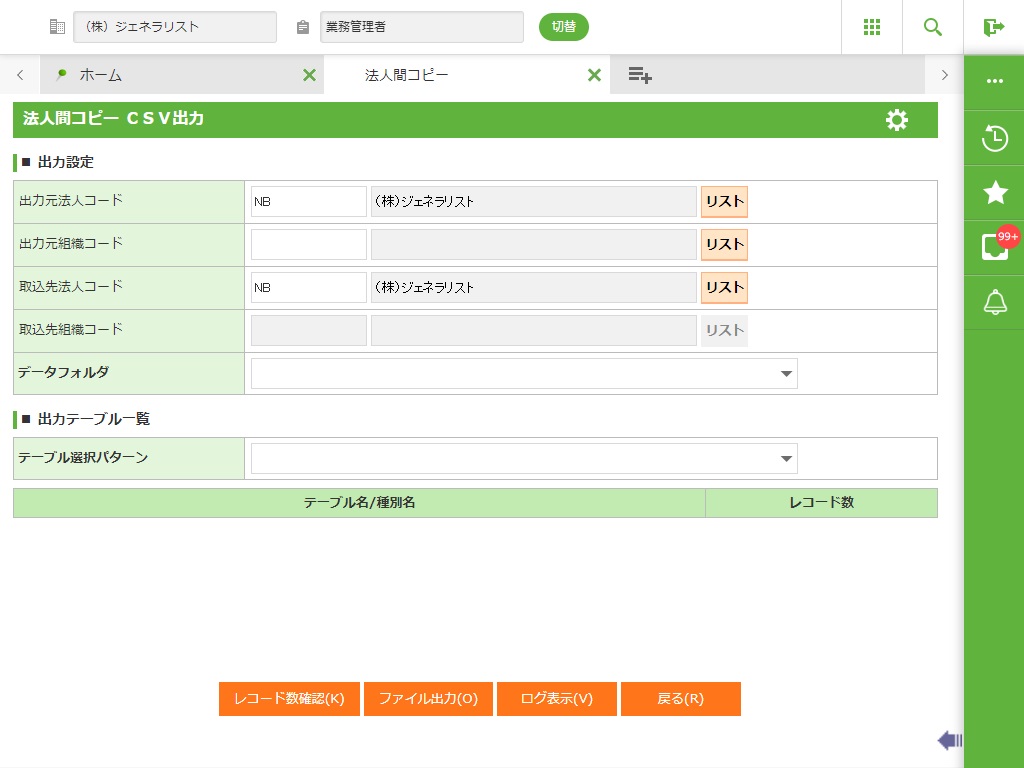
Task: Click リスト button for 出力元組織コード
Action: tap(724, 244)
